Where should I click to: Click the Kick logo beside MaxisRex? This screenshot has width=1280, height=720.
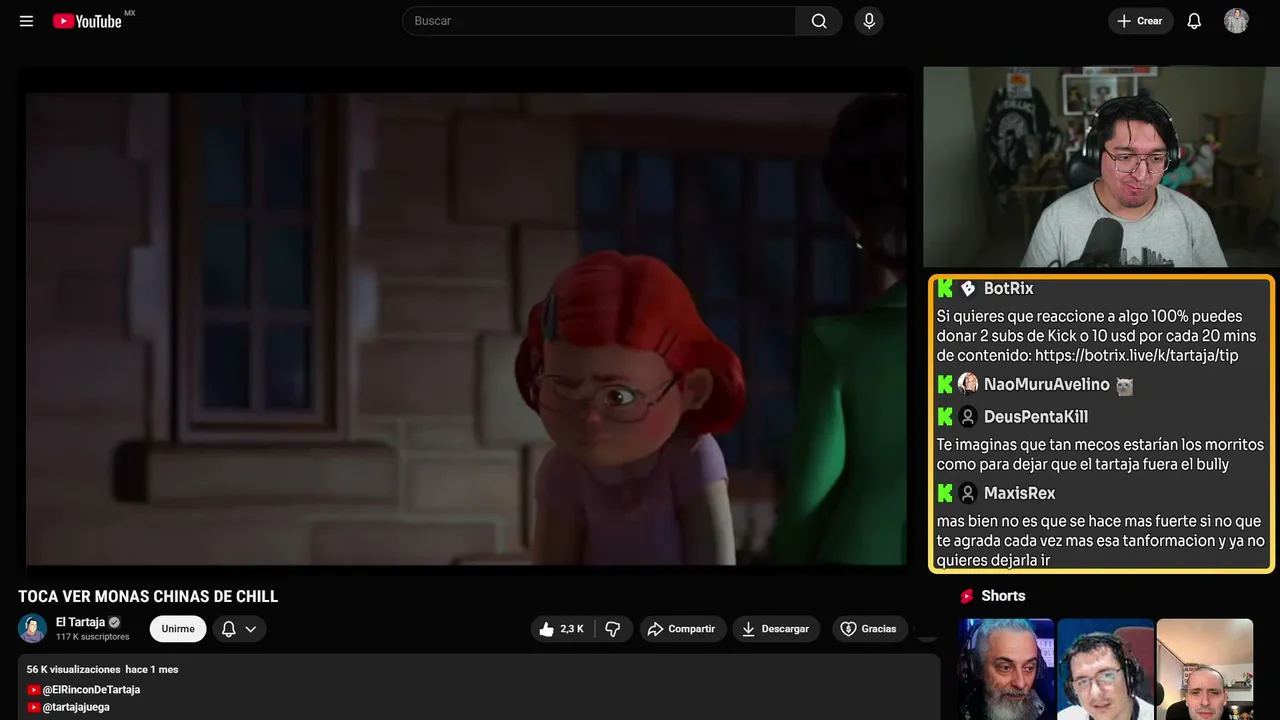[945, 493]
